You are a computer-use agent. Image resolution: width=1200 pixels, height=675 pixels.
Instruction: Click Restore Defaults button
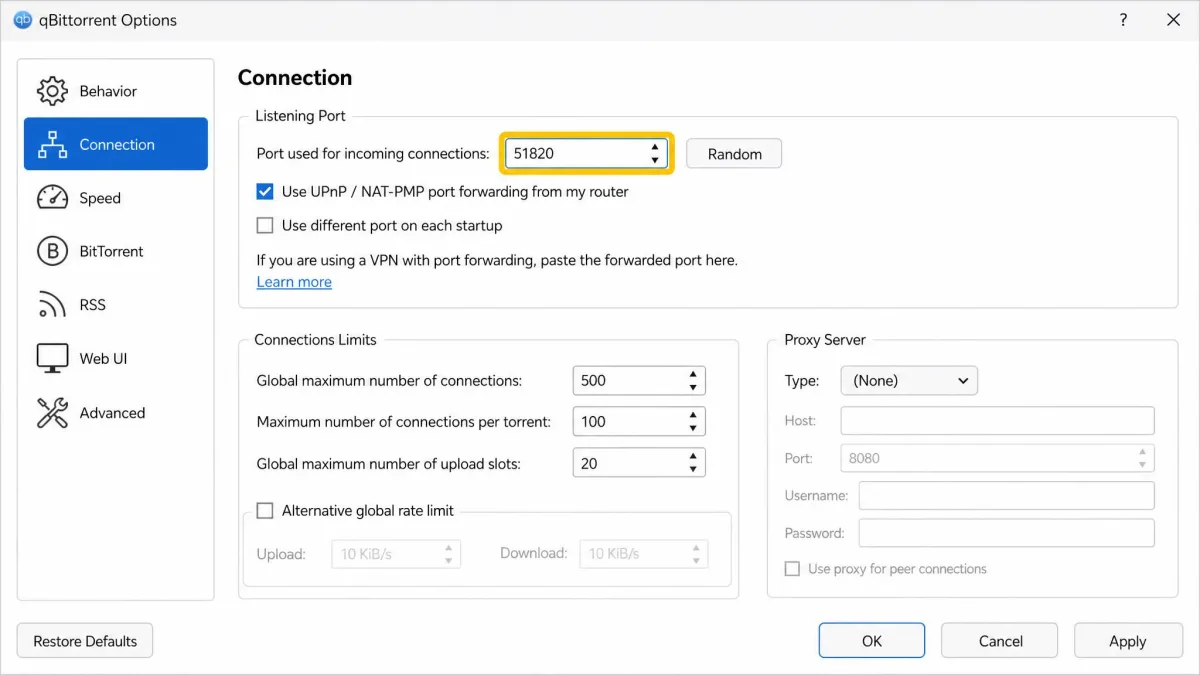click(85, 641)
